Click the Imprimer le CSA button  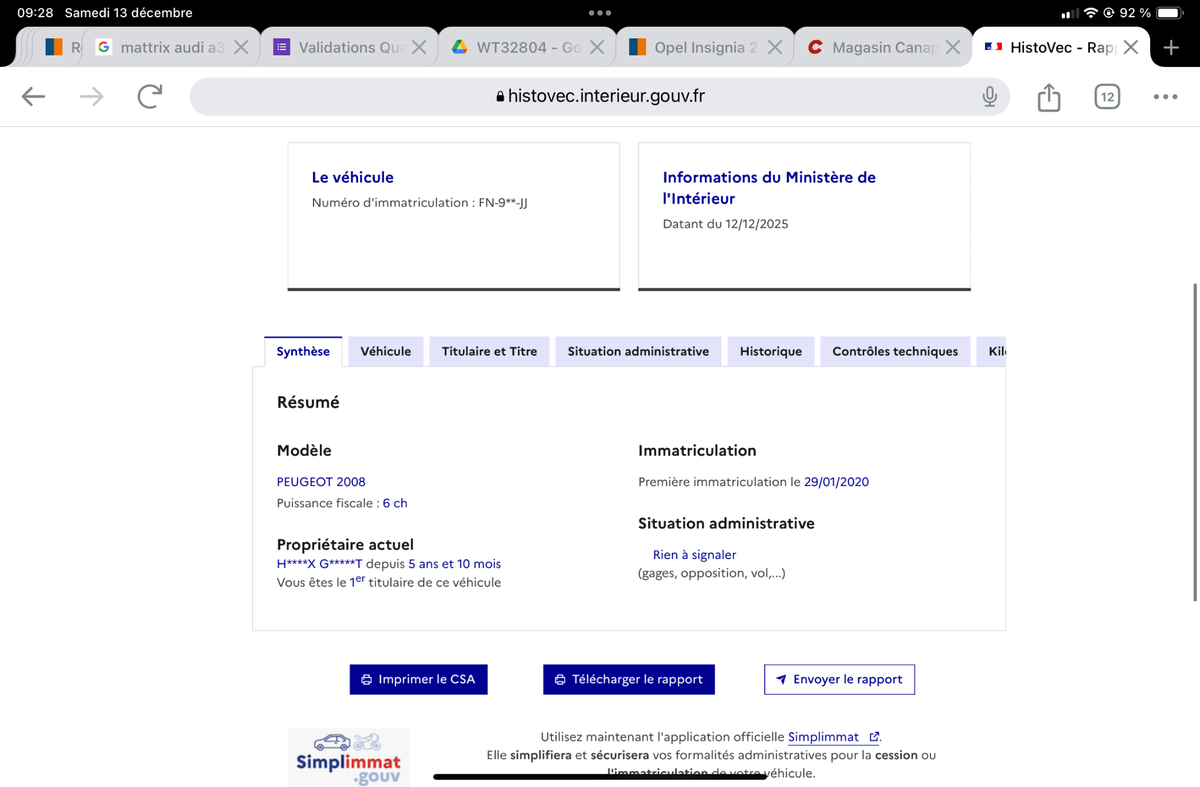click(x=419, y=679)
